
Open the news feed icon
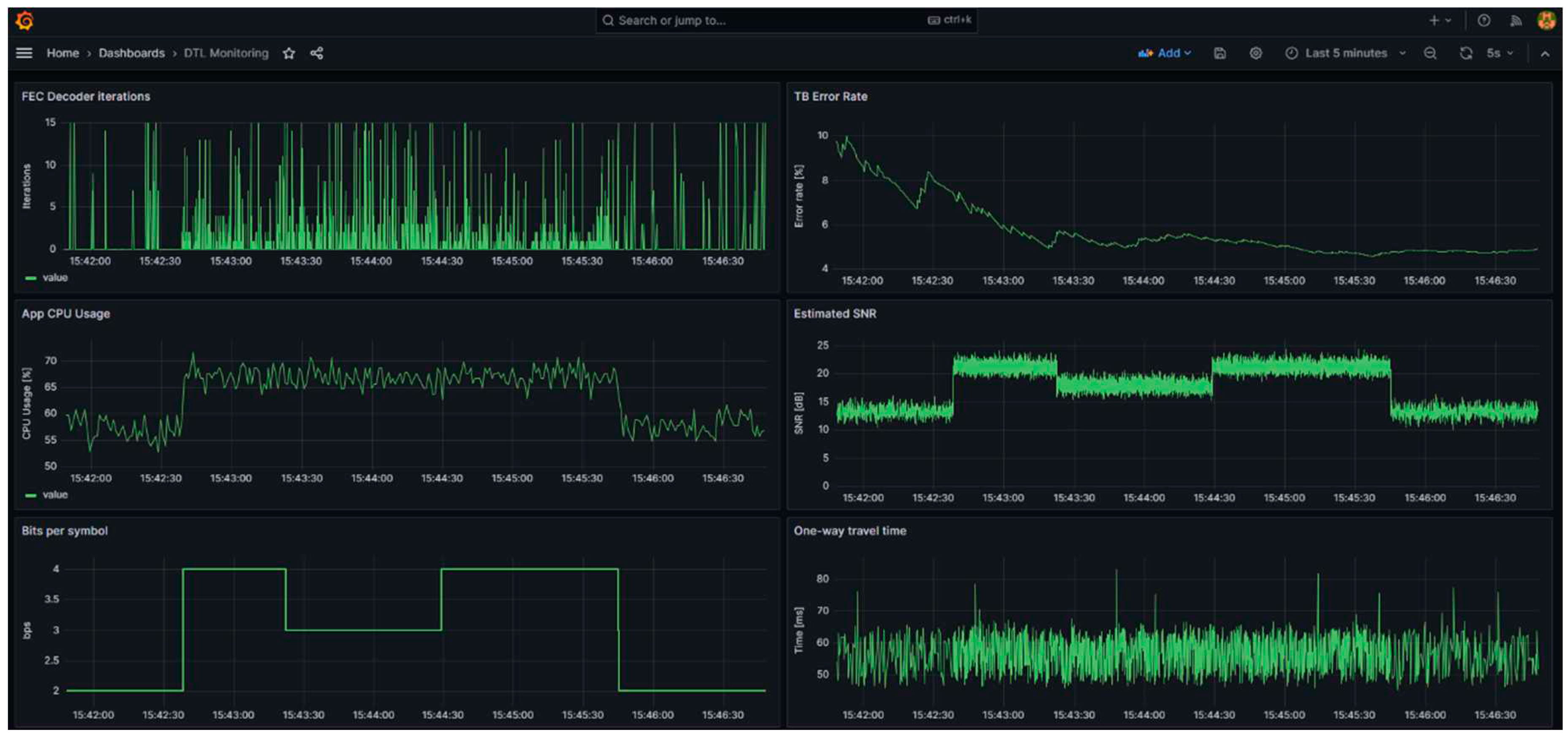click(1516, 21)
